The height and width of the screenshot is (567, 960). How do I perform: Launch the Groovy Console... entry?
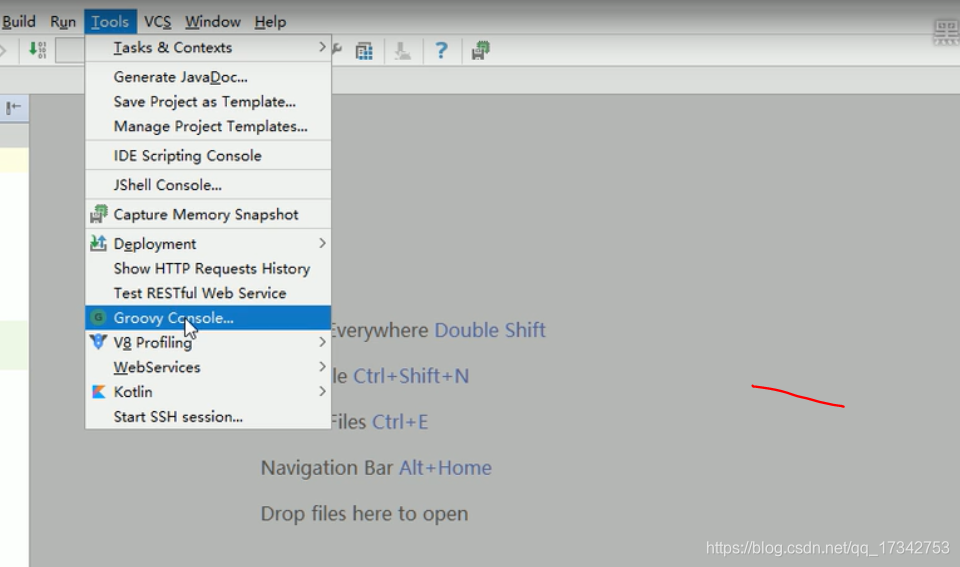click(x=208, y=318)
